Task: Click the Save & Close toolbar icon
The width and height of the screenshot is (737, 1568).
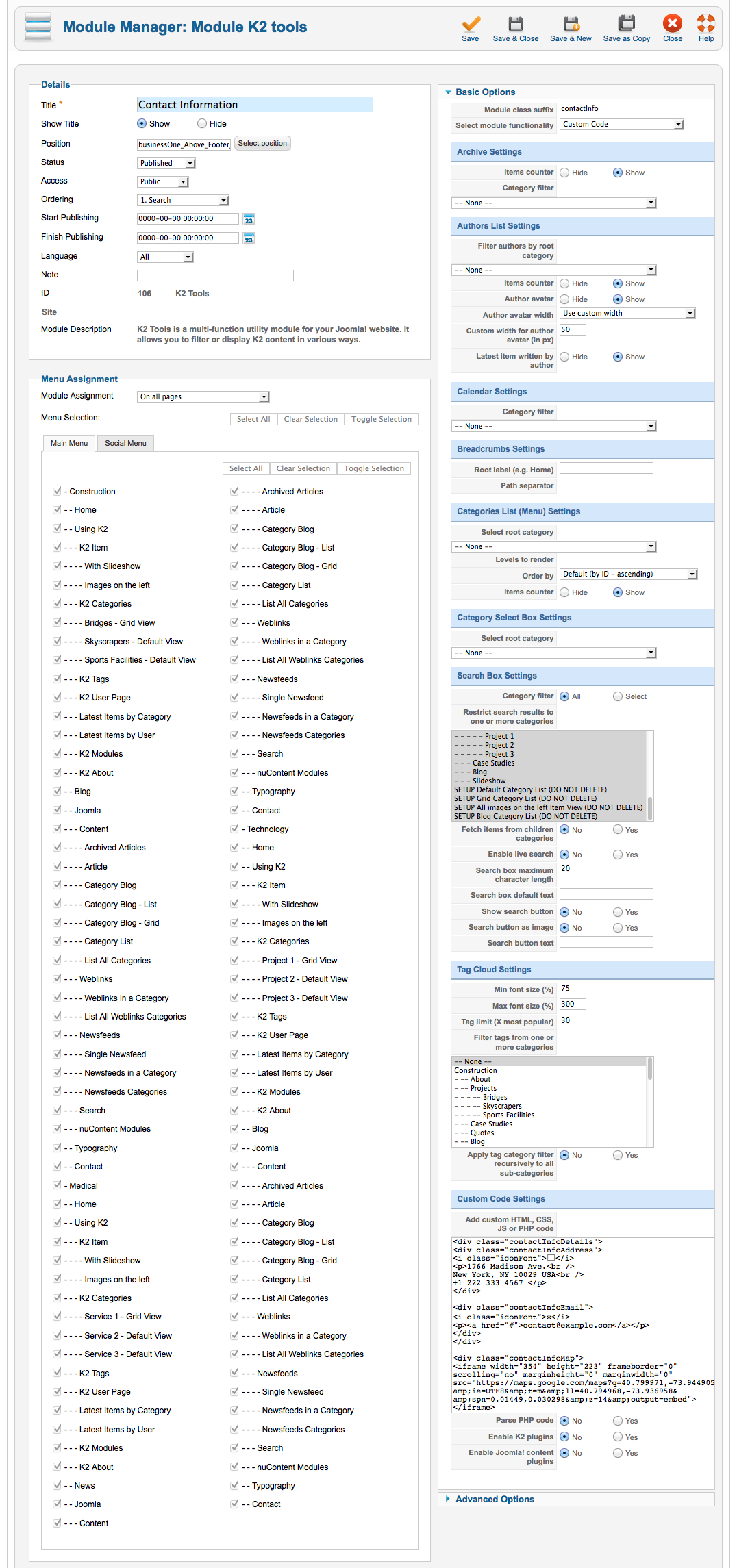Action: (516, 24)
